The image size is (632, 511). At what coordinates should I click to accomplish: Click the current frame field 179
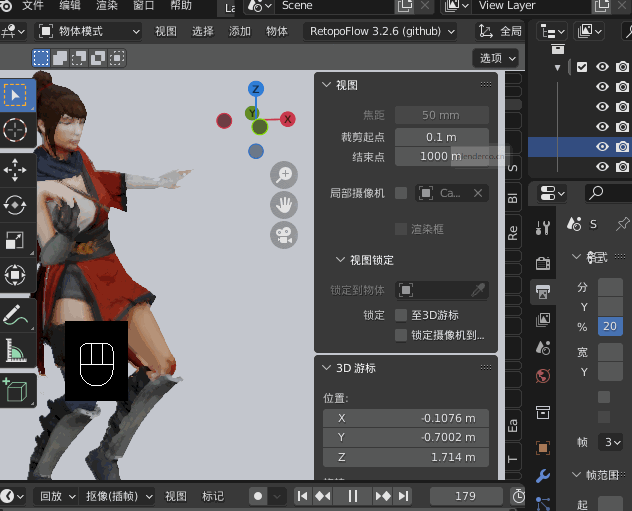[x=466, y=496]
